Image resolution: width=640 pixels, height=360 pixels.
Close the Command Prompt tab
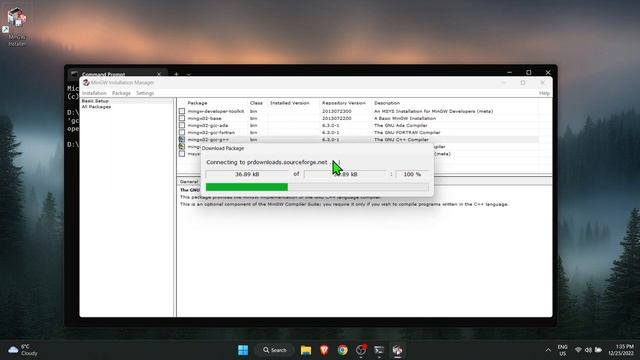pos(159,74)
